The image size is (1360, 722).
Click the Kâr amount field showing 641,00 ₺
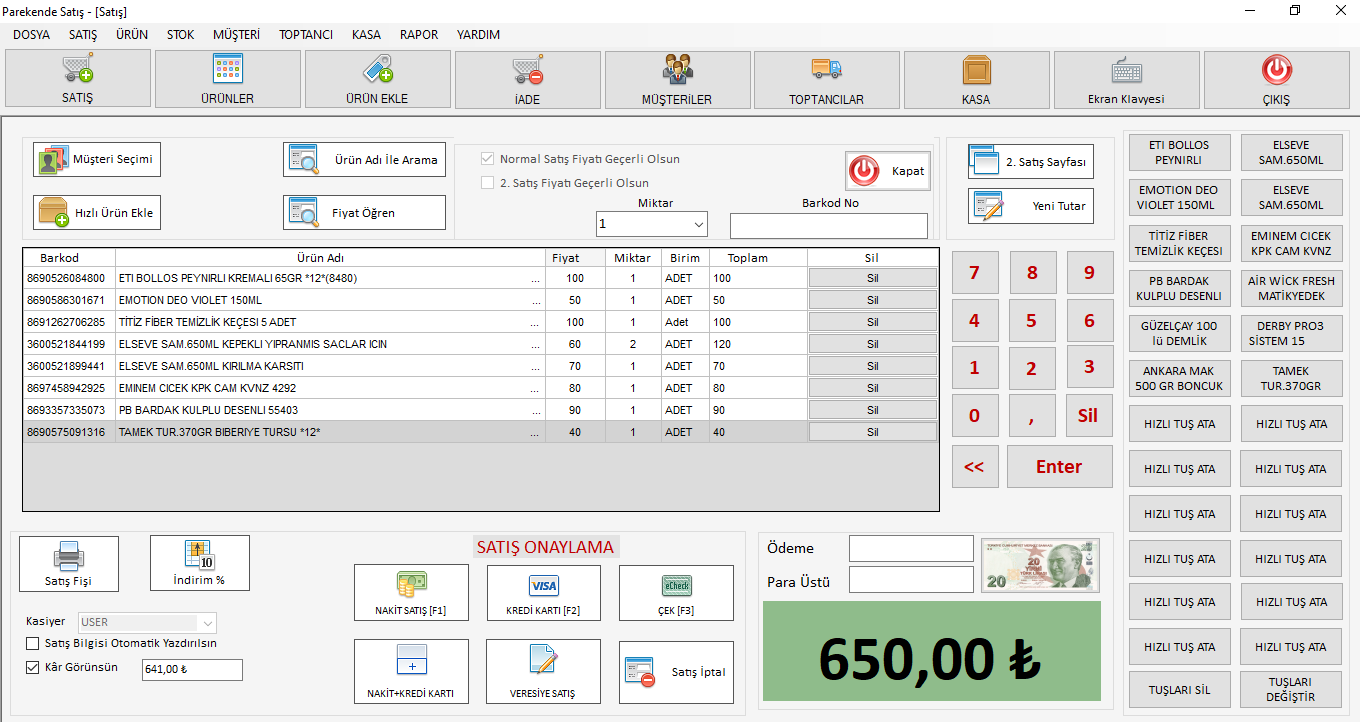click(192, 670)
